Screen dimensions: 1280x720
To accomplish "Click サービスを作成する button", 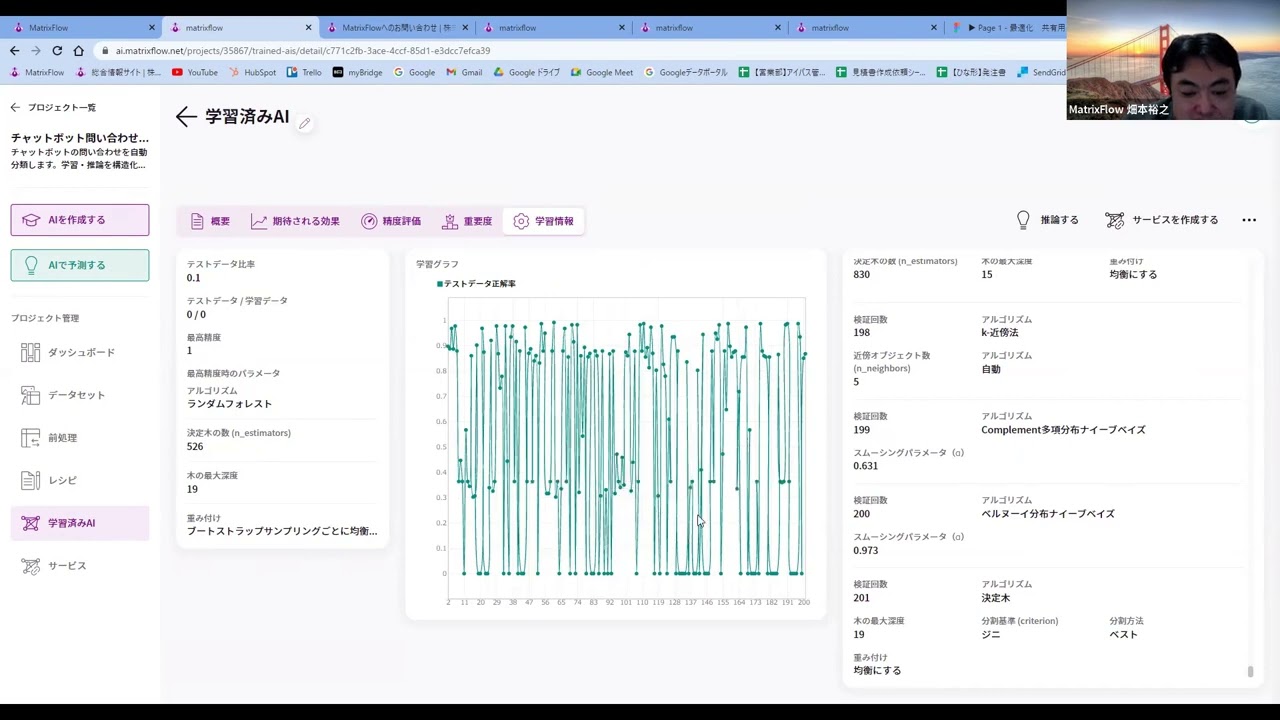I will click(1162, 220).
